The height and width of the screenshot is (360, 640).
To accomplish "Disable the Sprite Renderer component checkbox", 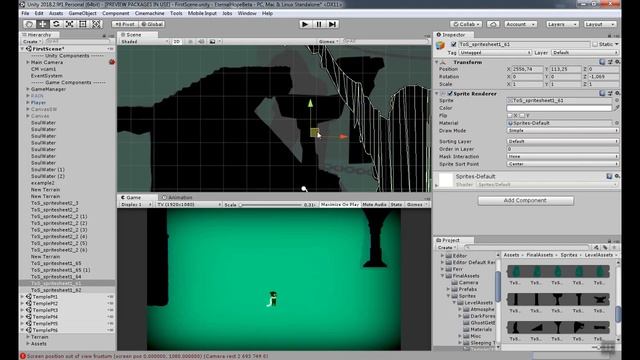I will (450, 93).
